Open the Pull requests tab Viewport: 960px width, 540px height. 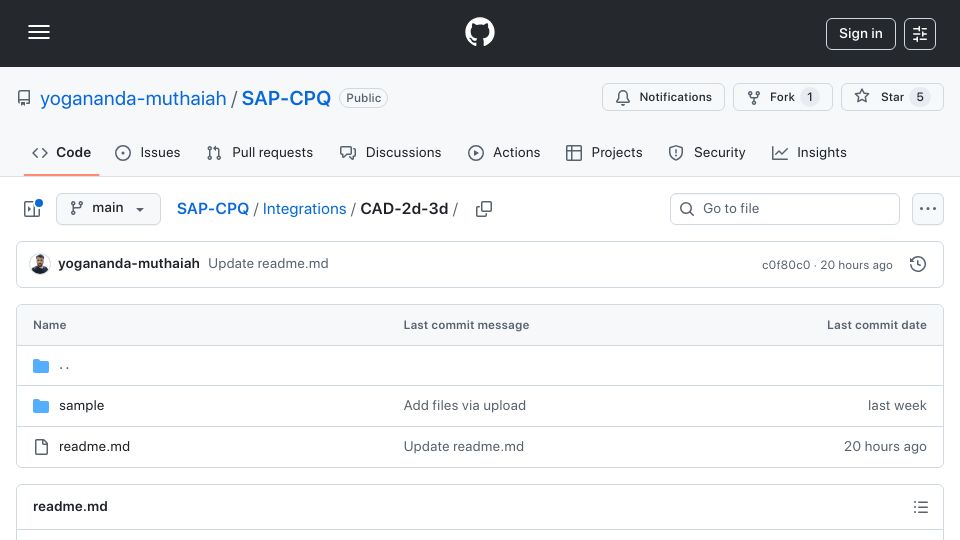[260, 152]
